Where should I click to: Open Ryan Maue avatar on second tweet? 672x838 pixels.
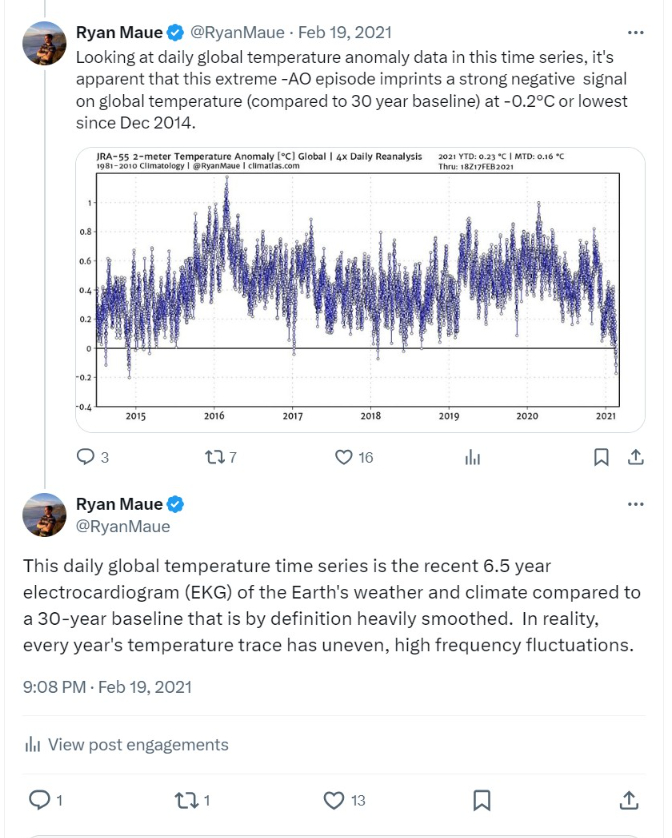[x=44, y=515]
